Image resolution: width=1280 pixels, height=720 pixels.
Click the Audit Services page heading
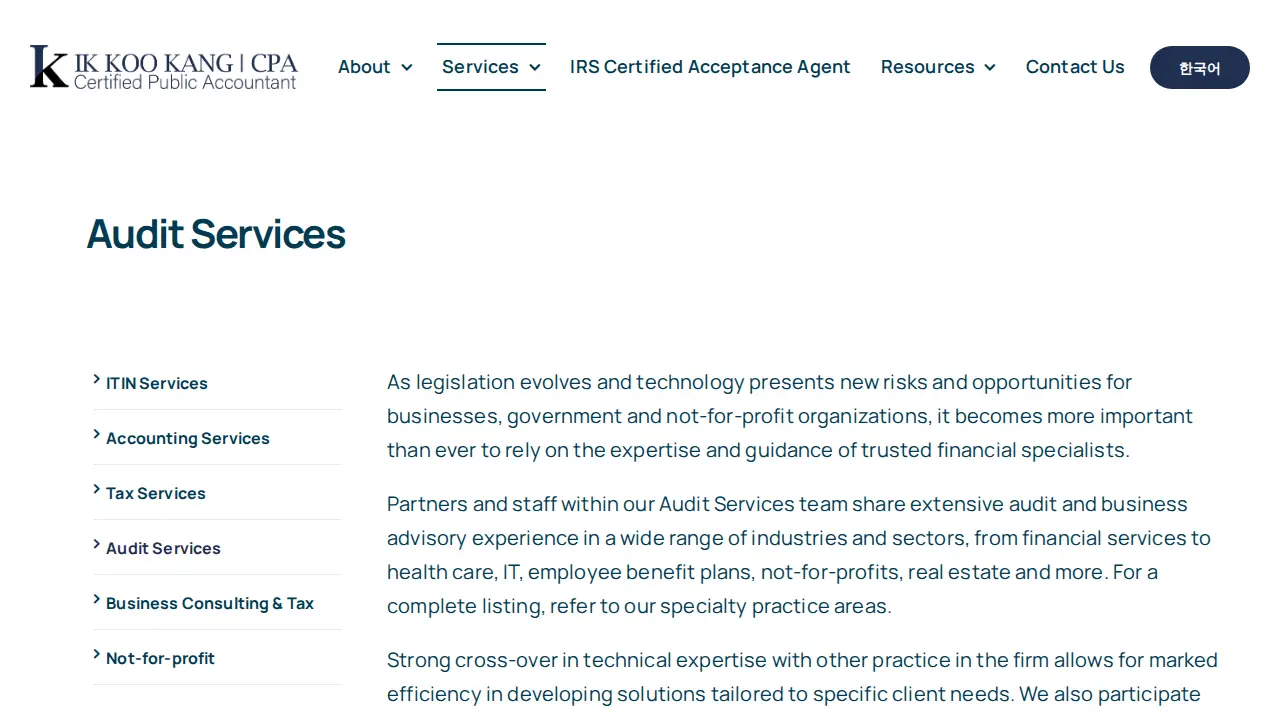click(x=216, y=234)
